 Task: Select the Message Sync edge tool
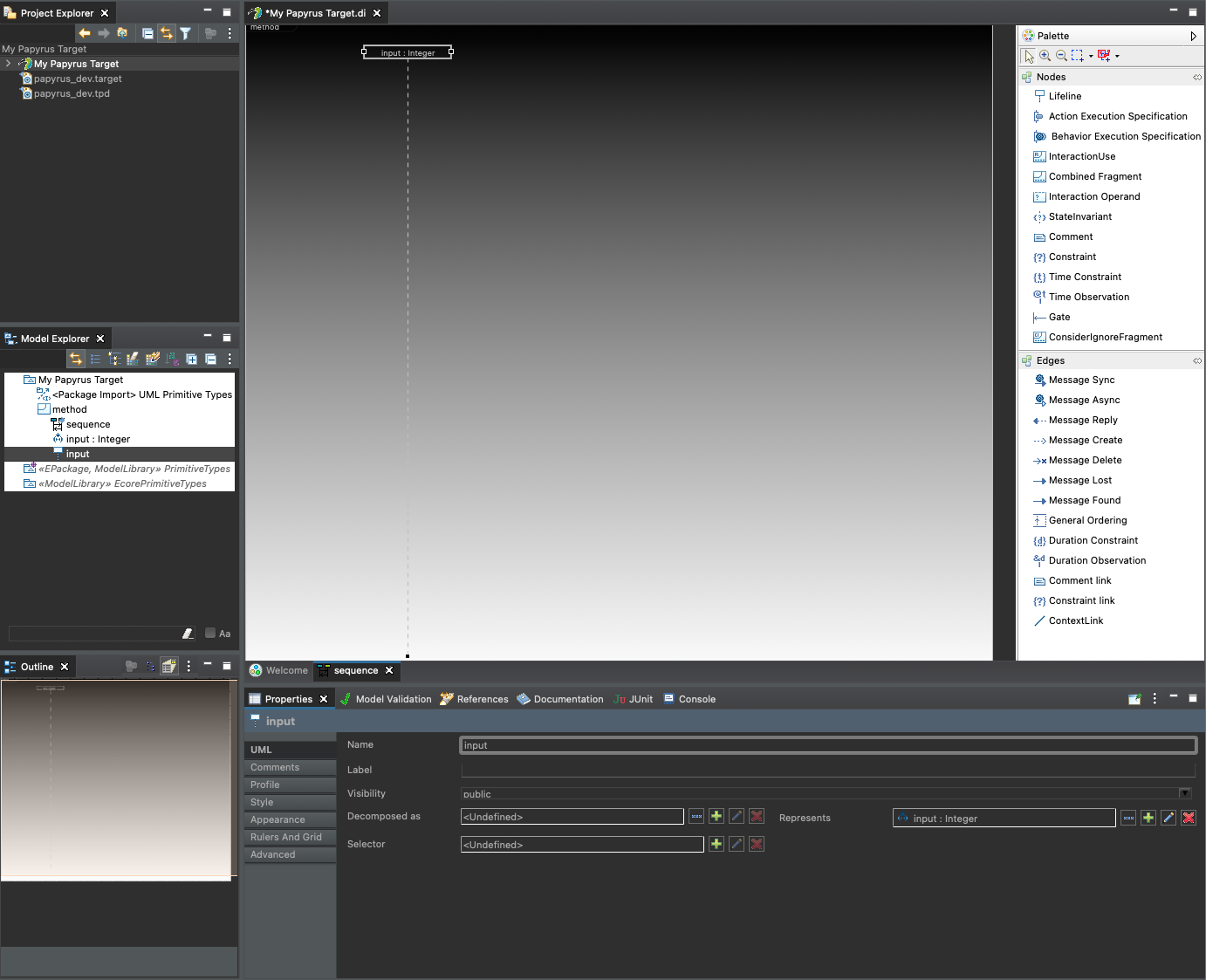(x=1074, y=380)
